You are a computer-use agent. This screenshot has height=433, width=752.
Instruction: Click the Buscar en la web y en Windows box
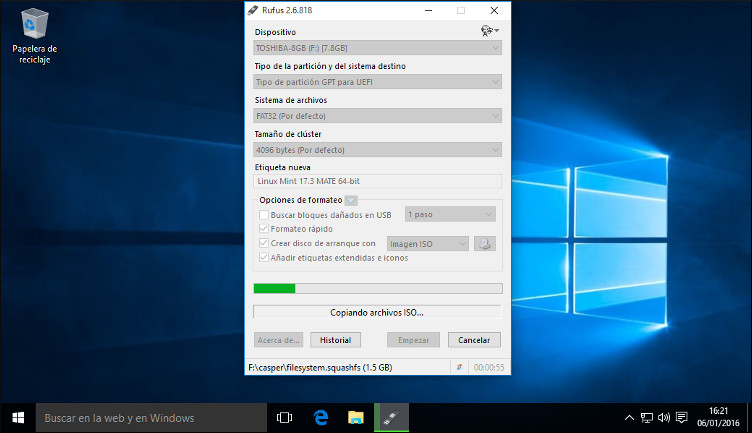pos(152,418)
